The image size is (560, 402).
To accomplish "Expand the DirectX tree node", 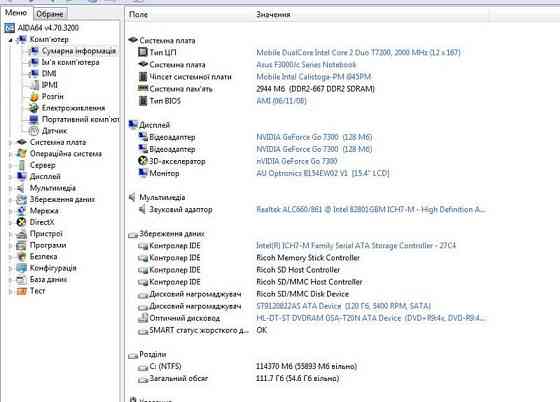I will tap(10, 222).
